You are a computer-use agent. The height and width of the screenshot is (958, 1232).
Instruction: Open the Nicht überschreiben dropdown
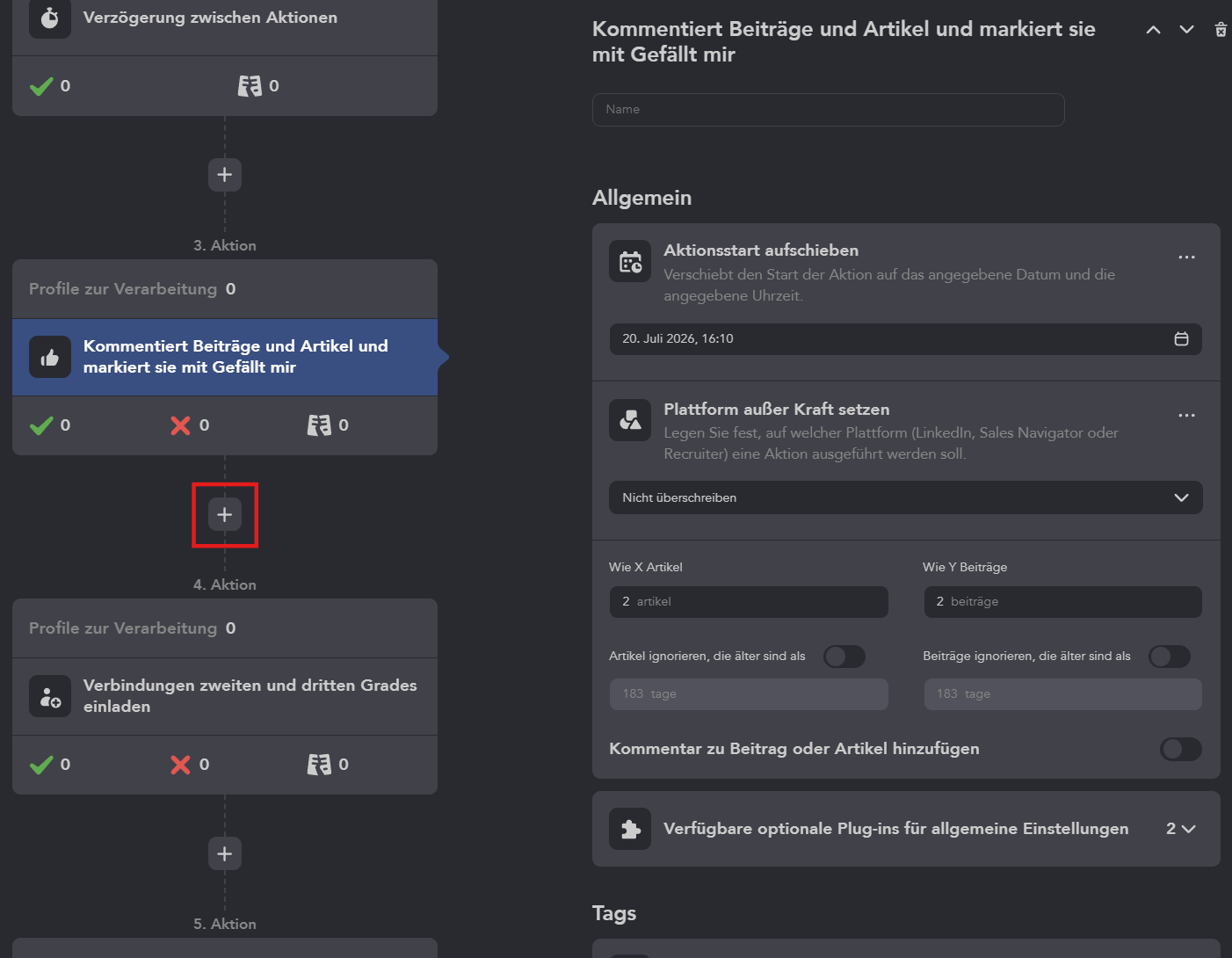(x=906, y=497)
